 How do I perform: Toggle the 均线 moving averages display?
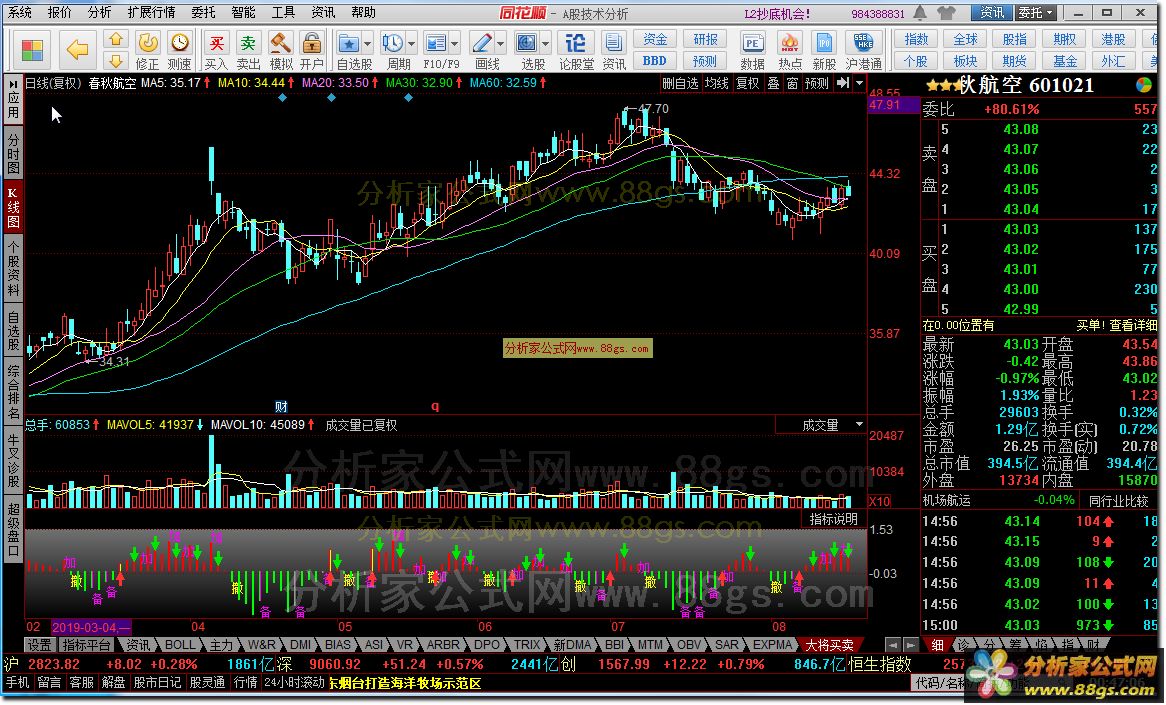pyautogui.click(x=716, y=83)
